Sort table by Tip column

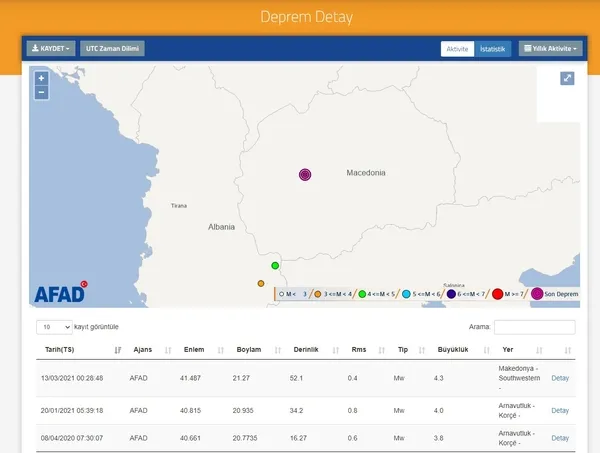[403, 350]
